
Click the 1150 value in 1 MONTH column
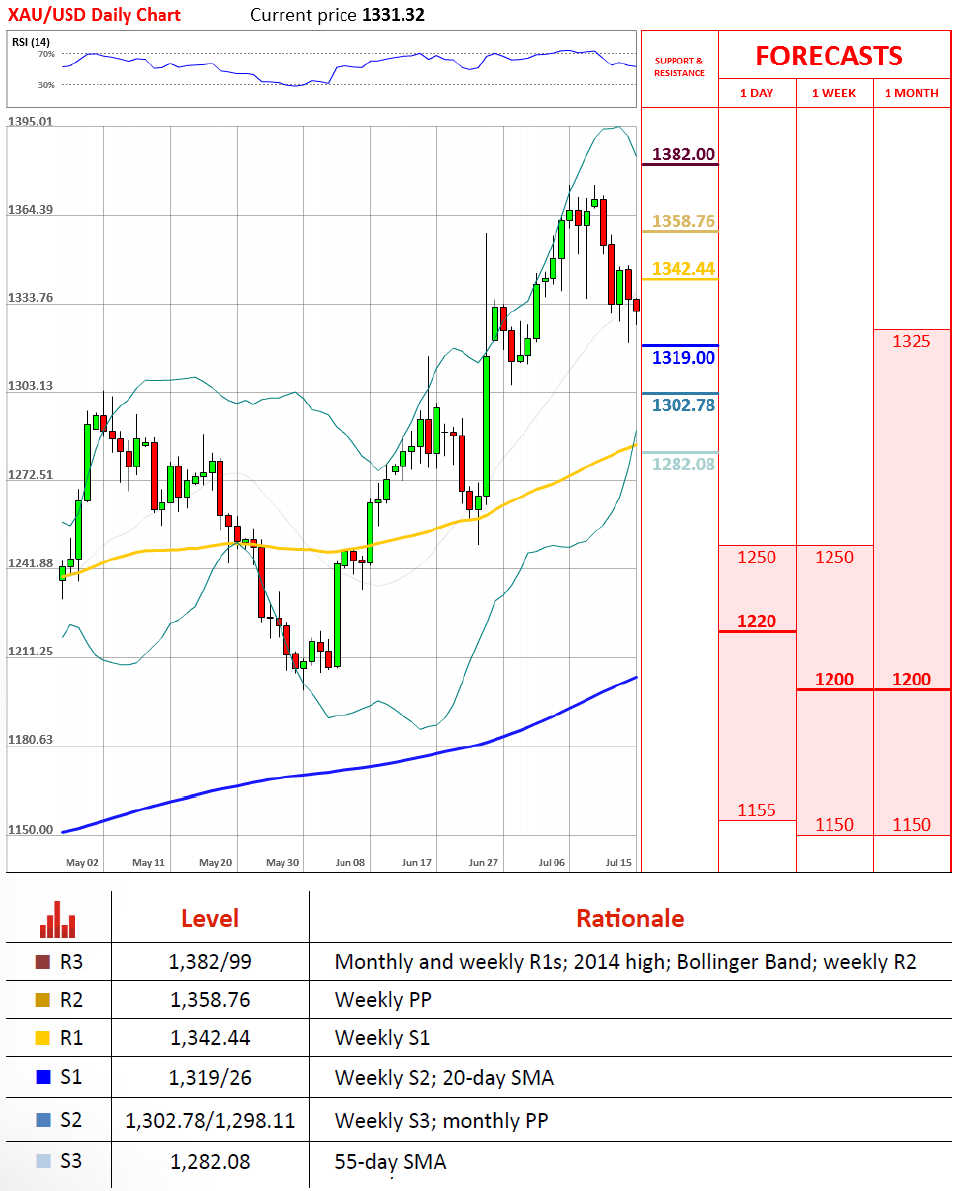click(x=911, y=825)
